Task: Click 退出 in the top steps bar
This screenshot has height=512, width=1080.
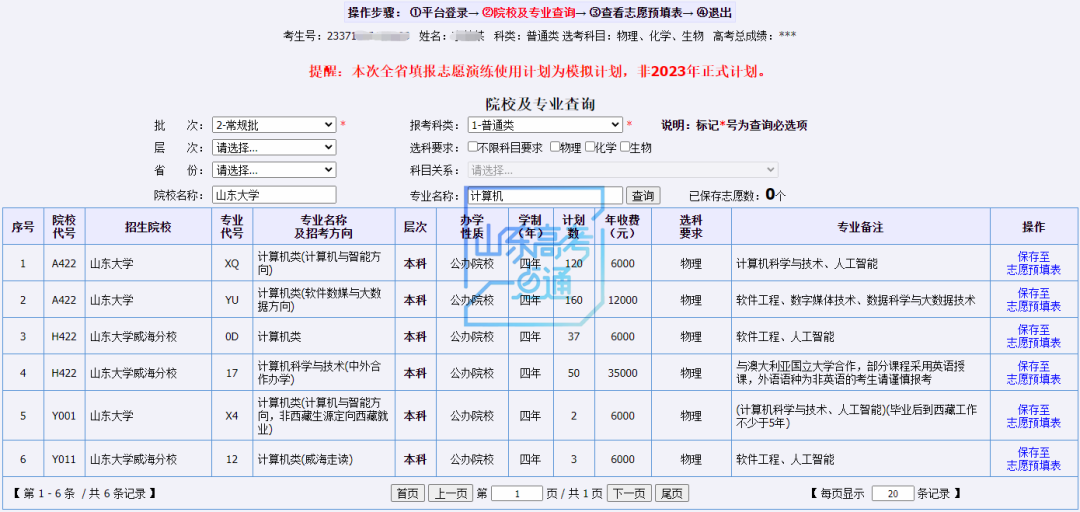Action: (714, 13)
